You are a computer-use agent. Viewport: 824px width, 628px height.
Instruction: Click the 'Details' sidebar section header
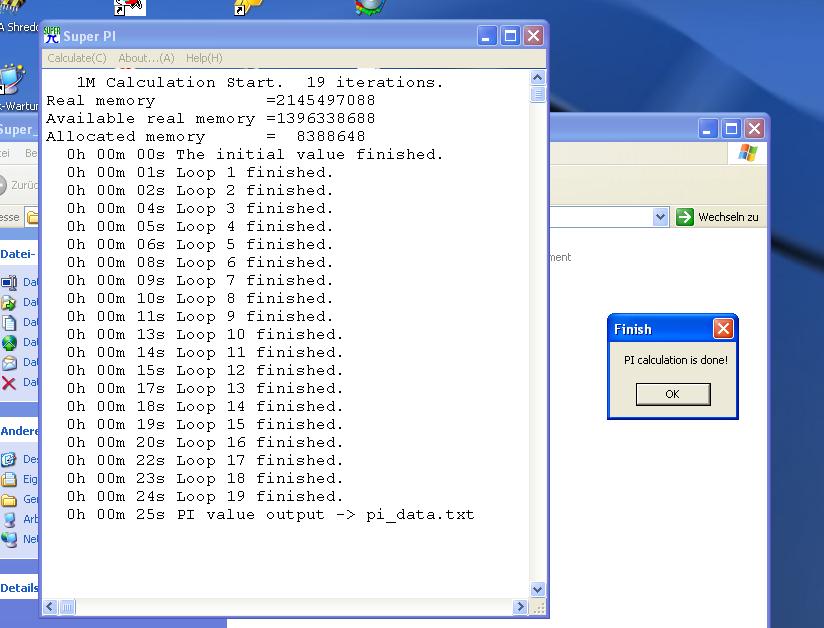[19, 588]
